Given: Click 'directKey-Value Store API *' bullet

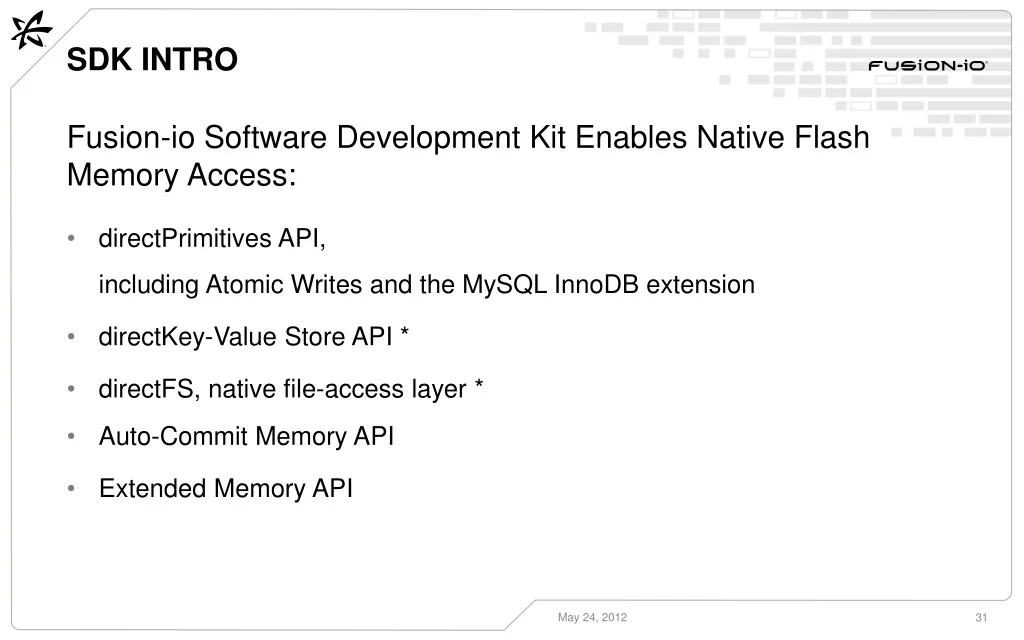Looking at the screenshot, I should point(253,337).
